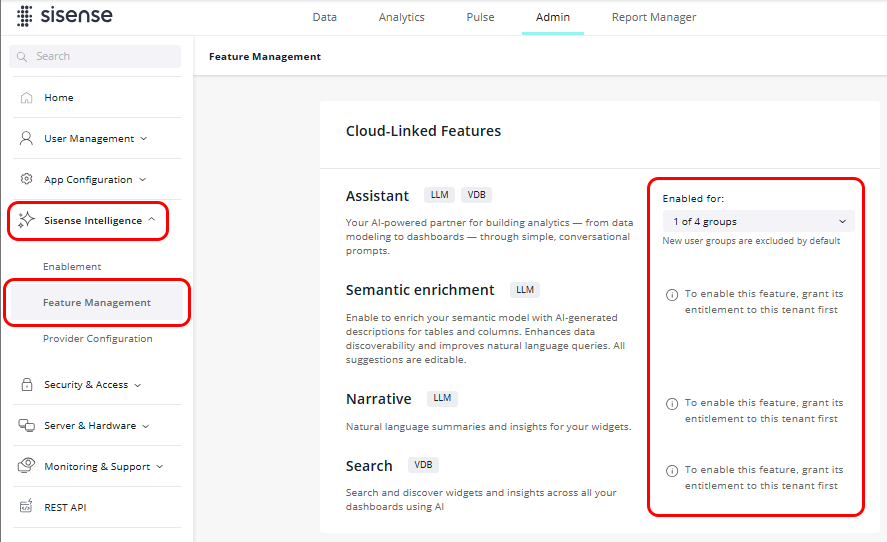This screenshot has height=542, width=887.
Task: Click info icon beside Search feature notice
Action: (x=672, y=471)
